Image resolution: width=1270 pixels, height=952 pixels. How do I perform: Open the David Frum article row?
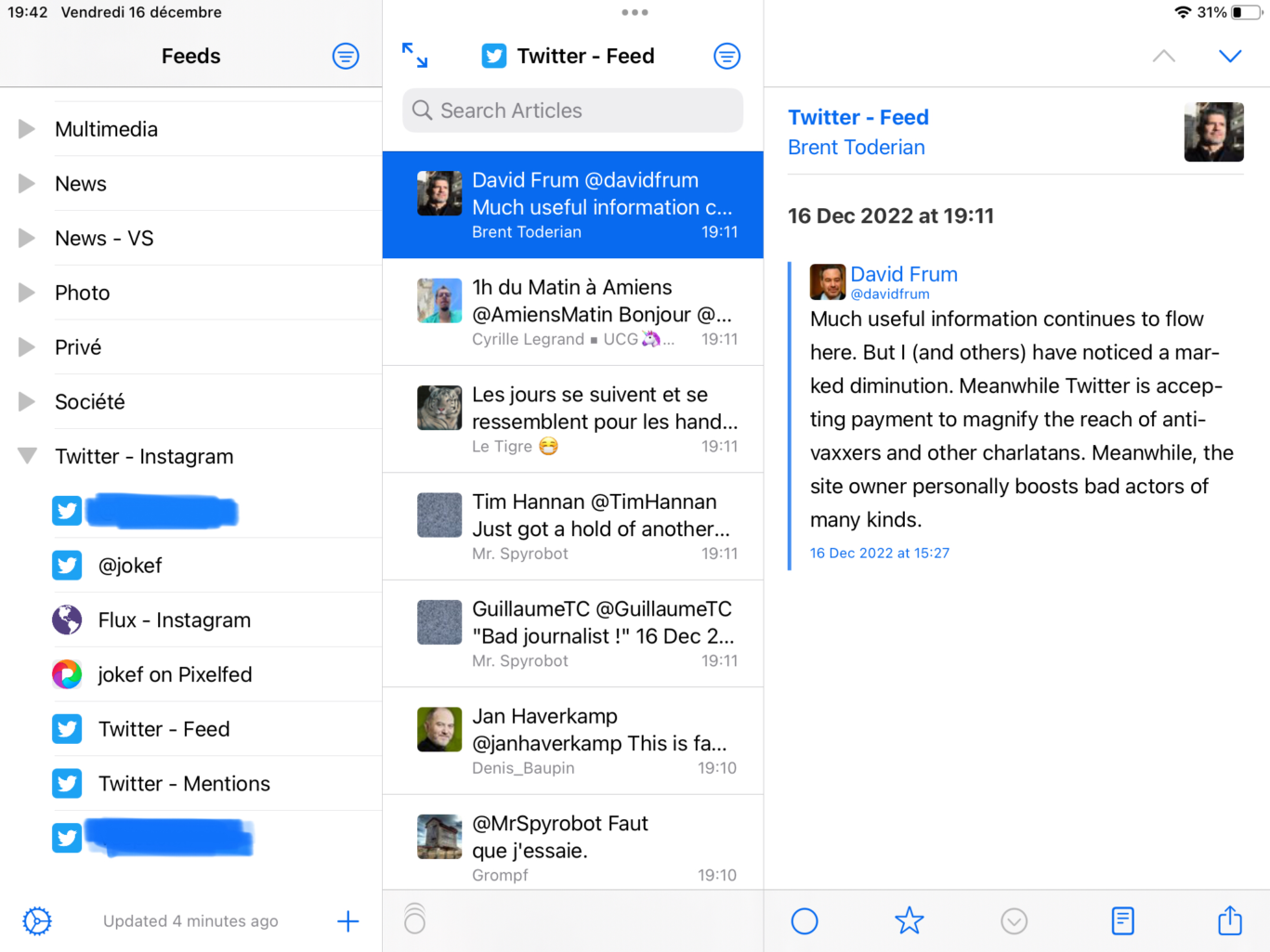point(572,204)
